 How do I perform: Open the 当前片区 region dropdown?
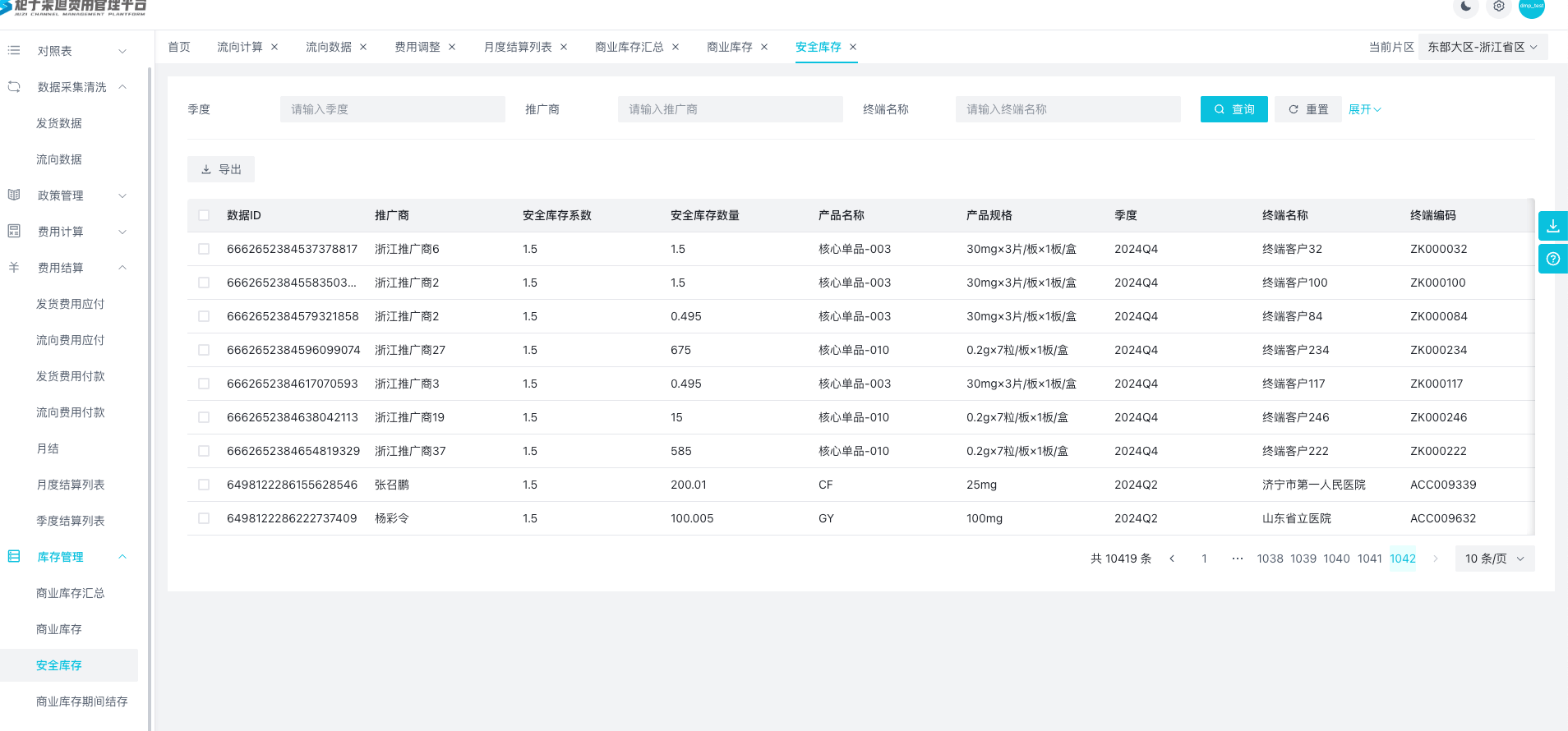pos(1482,47)
